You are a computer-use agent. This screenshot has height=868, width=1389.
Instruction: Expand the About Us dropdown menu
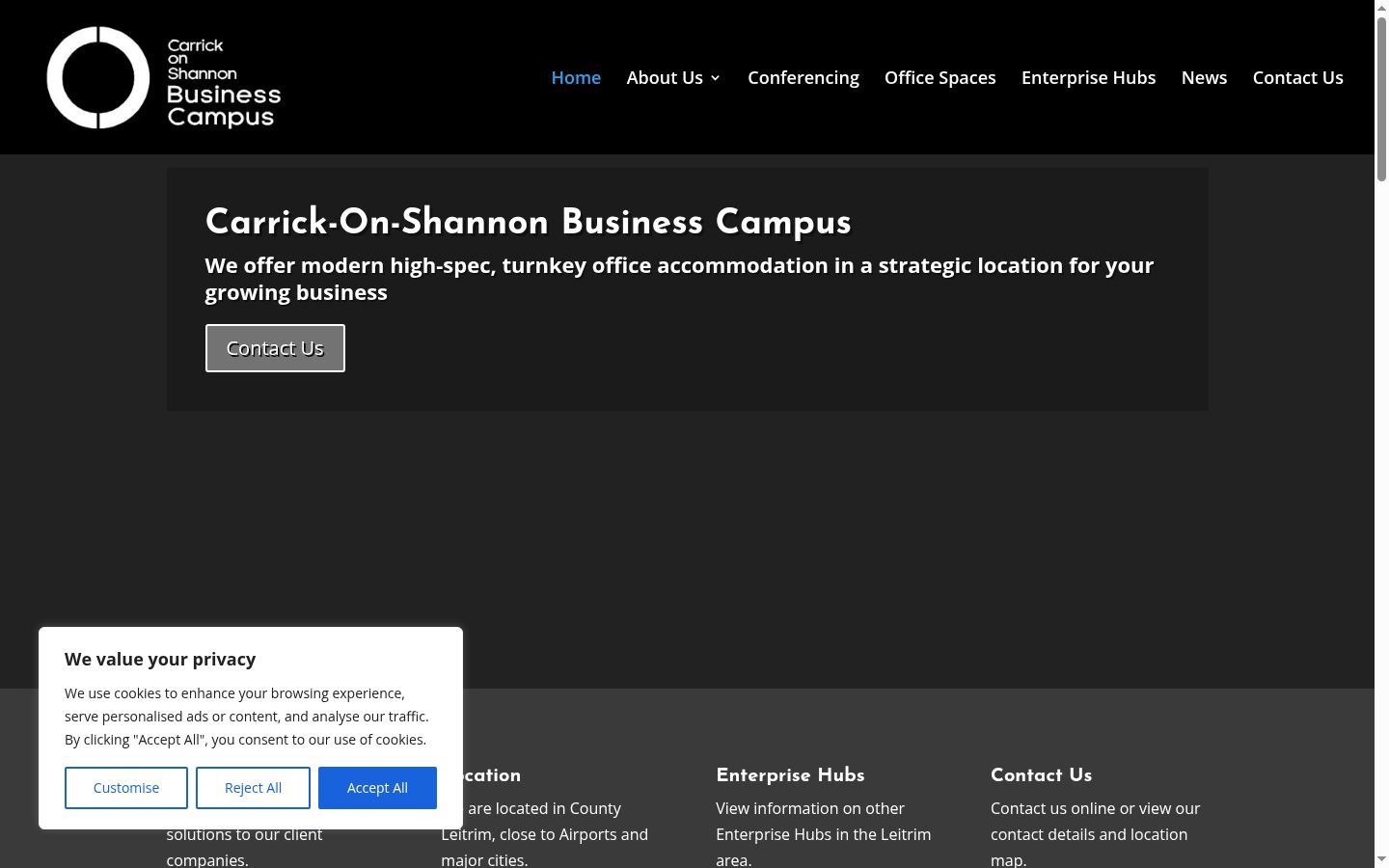tap(673, 77)
